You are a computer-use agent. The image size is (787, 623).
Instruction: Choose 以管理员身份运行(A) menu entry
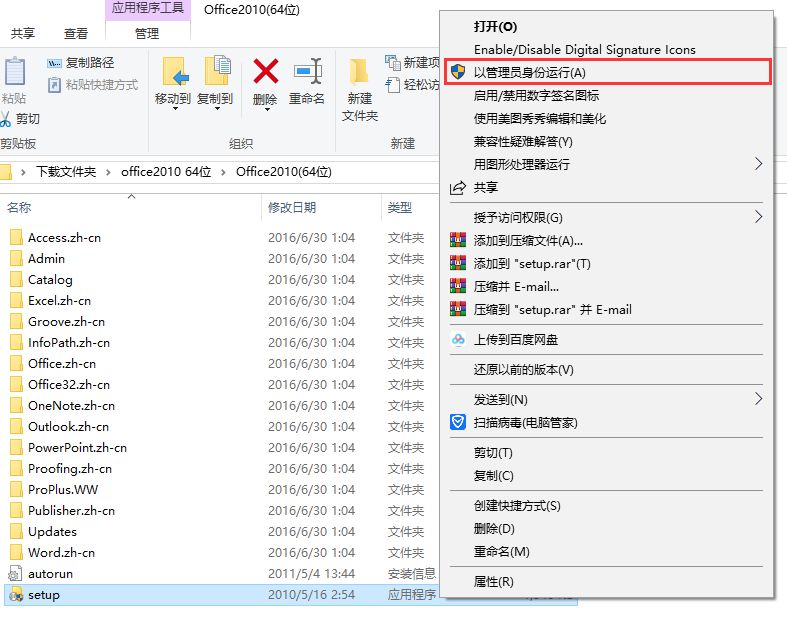(606, 72)
